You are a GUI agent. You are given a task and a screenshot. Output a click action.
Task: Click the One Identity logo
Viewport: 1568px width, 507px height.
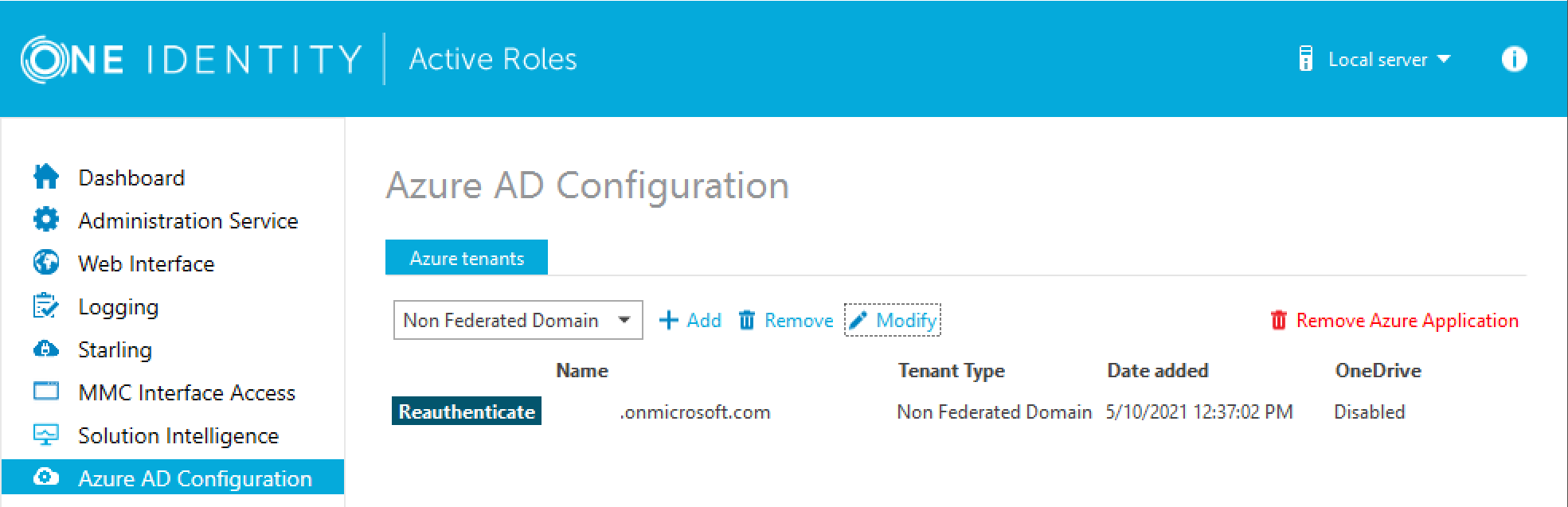(x=191, y=59)
